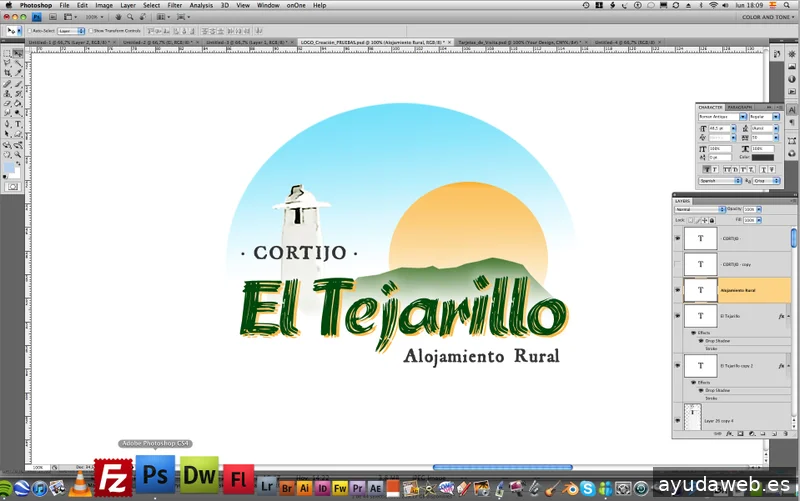Open Auto-Select Layer dropdown in options bar
Image resolution: width=800 pixels, height=501 pixels.
pyautogui.click(x=71, y=31)
